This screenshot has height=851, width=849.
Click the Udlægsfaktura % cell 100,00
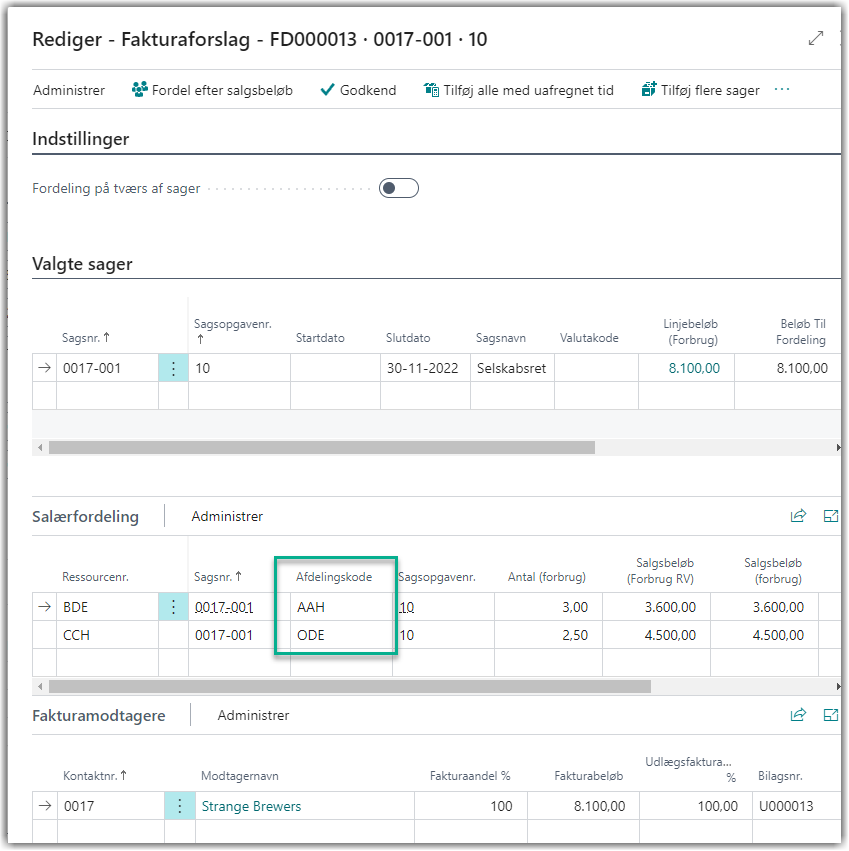click(x=696, y=806)
